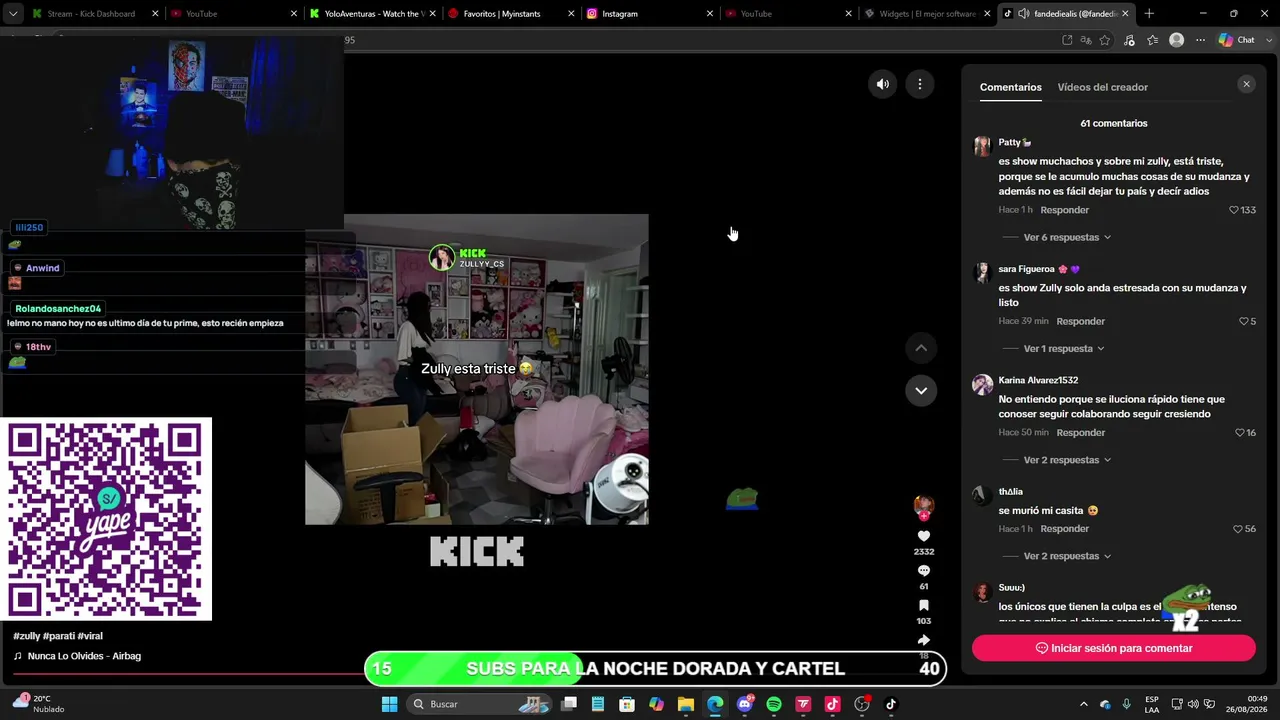Switch to the 'Stream - Kick Dashboard' tab
Viewport: 1280px width, 720px height.
96,14
